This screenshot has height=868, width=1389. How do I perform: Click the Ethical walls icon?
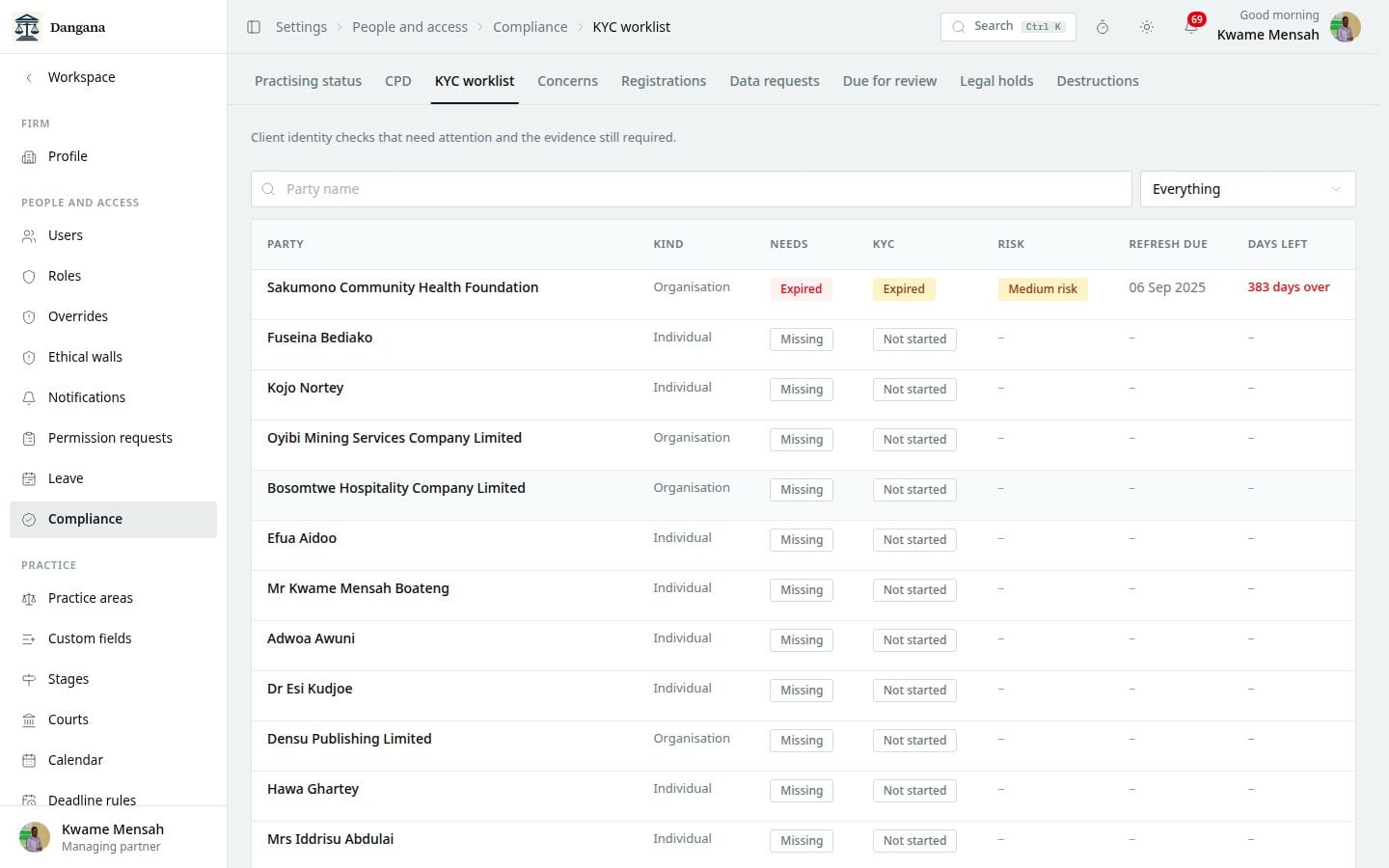29,357
